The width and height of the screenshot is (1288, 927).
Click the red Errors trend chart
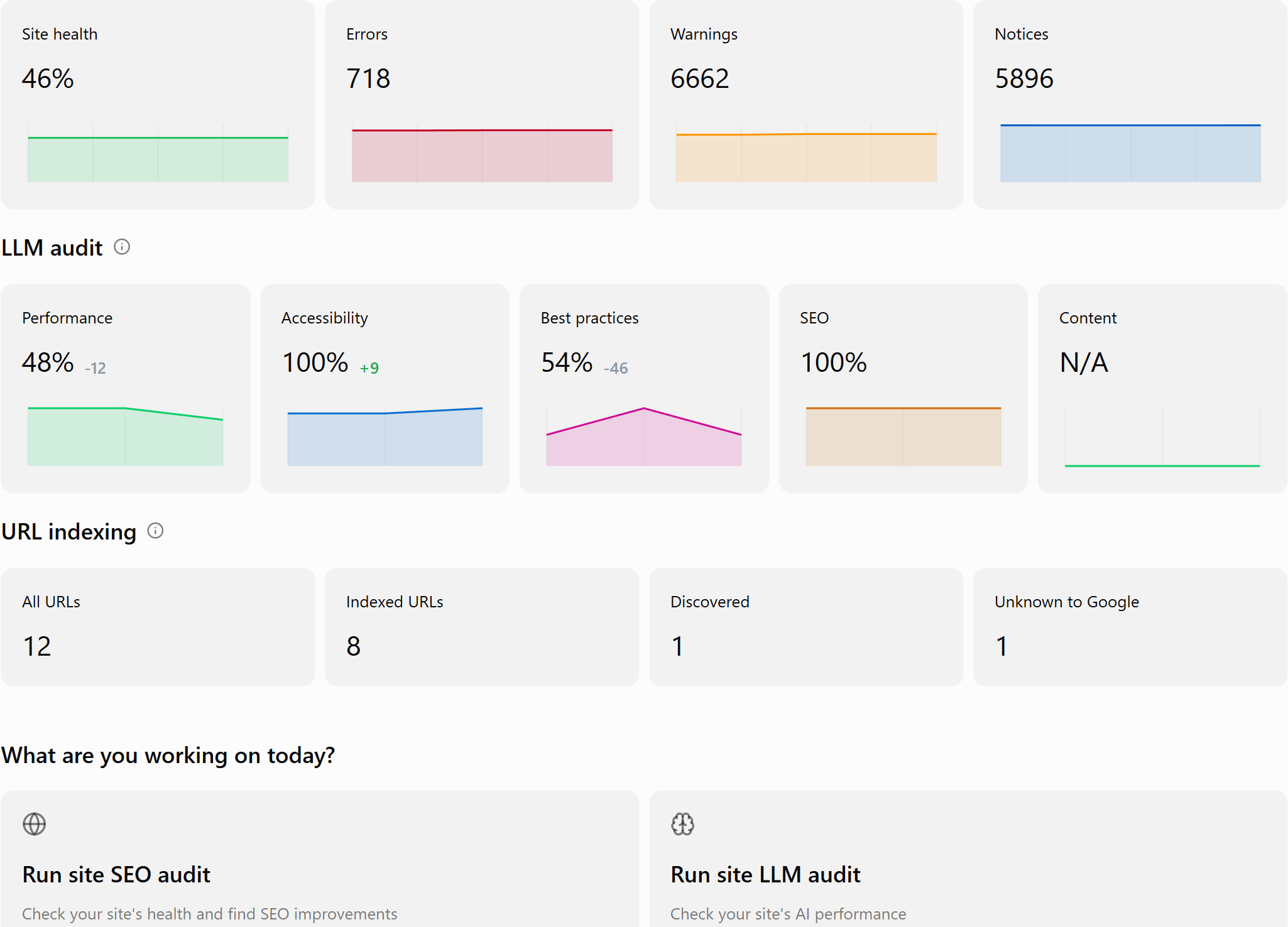[482, 155]
